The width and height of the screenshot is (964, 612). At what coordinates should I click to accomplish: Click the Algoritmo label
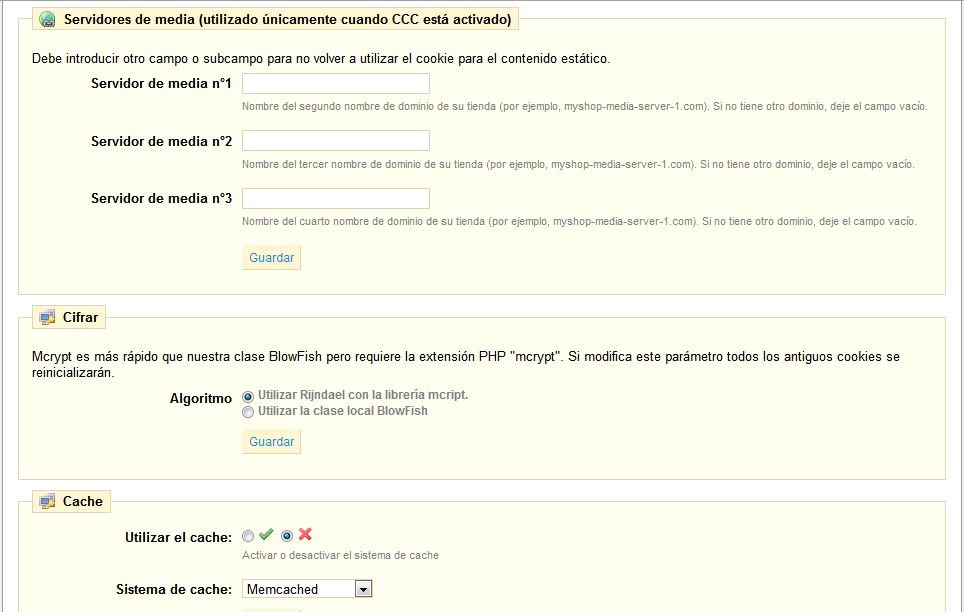tap(200, 399)
